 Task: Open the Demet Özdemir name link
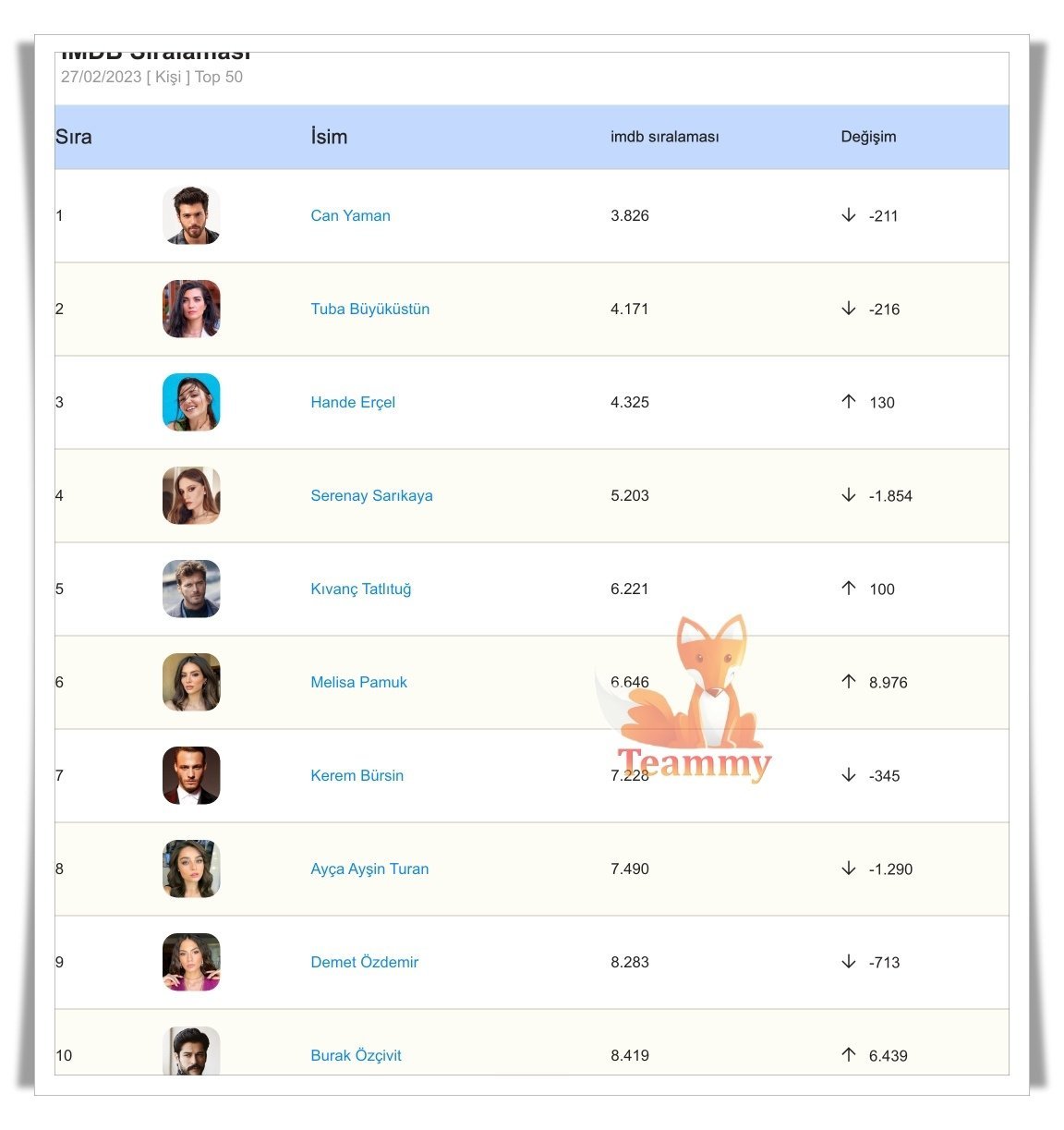click(x=364, y=962)
